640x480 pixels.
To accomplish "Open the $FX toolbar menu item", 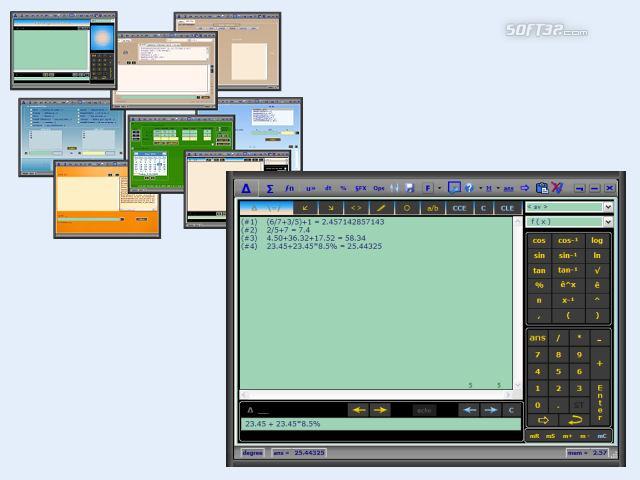I will [360, 188].
